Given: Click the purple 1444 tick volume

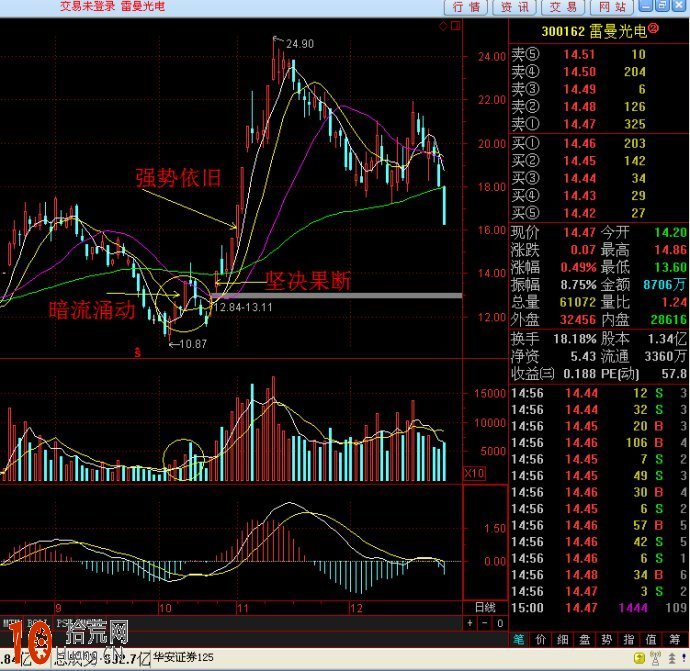Looking at the screenshot, I should (632, 608).
